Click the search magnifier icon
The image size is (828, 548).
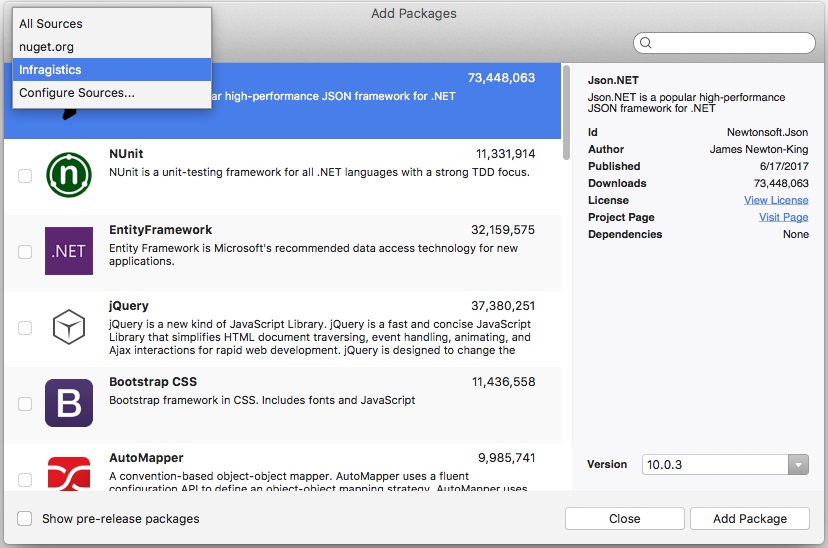(x=646, y=43)
